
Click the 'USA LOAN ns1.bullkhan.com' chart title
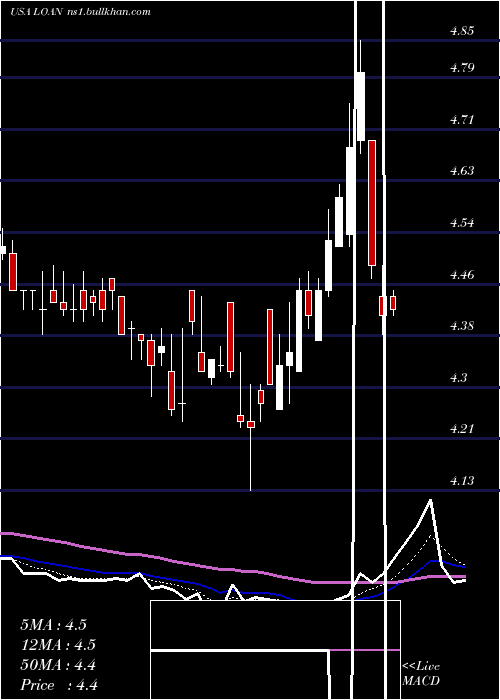80,12
